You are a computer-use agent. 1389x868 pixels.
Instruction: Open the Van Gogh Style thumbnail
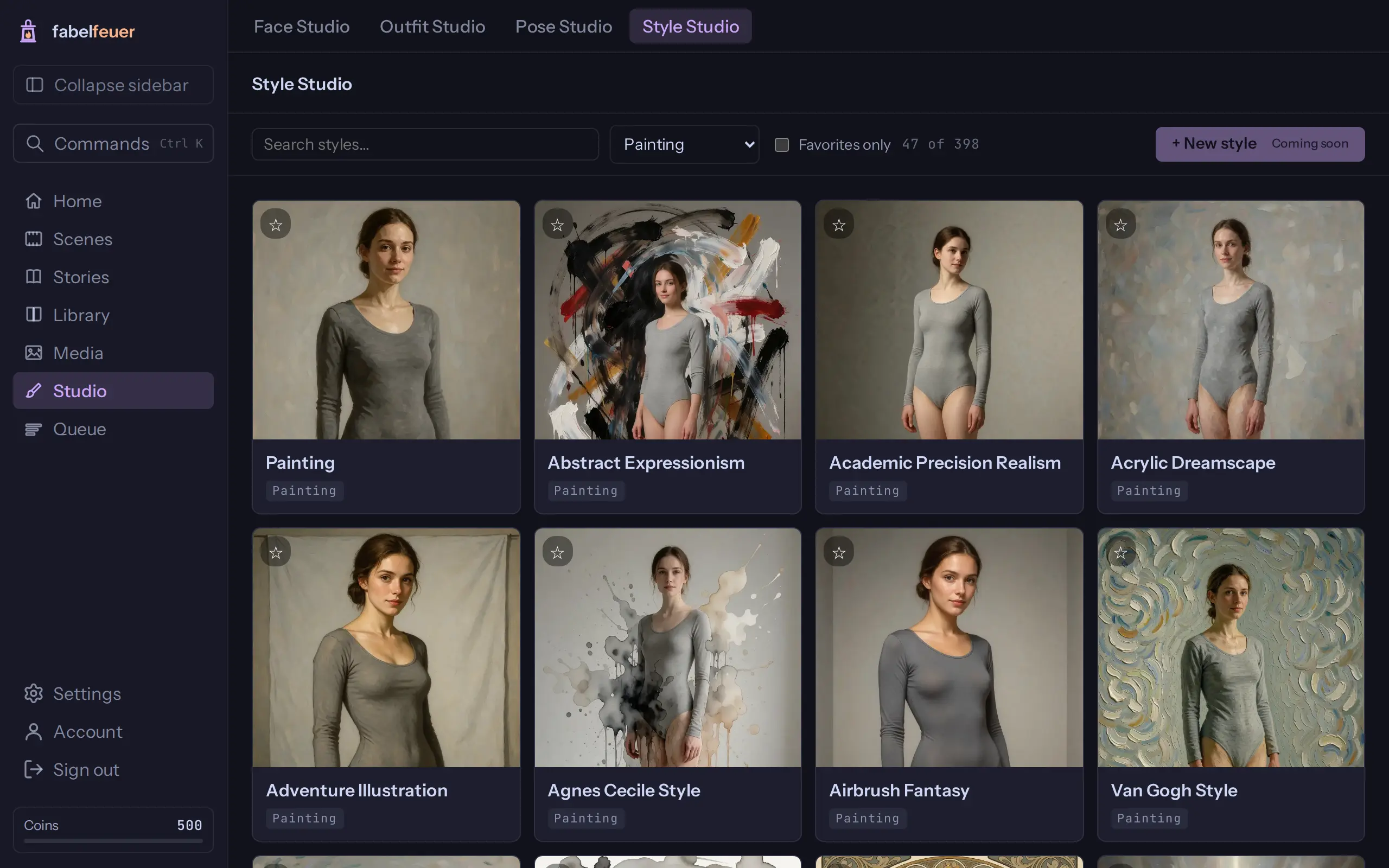[1231, 648]
